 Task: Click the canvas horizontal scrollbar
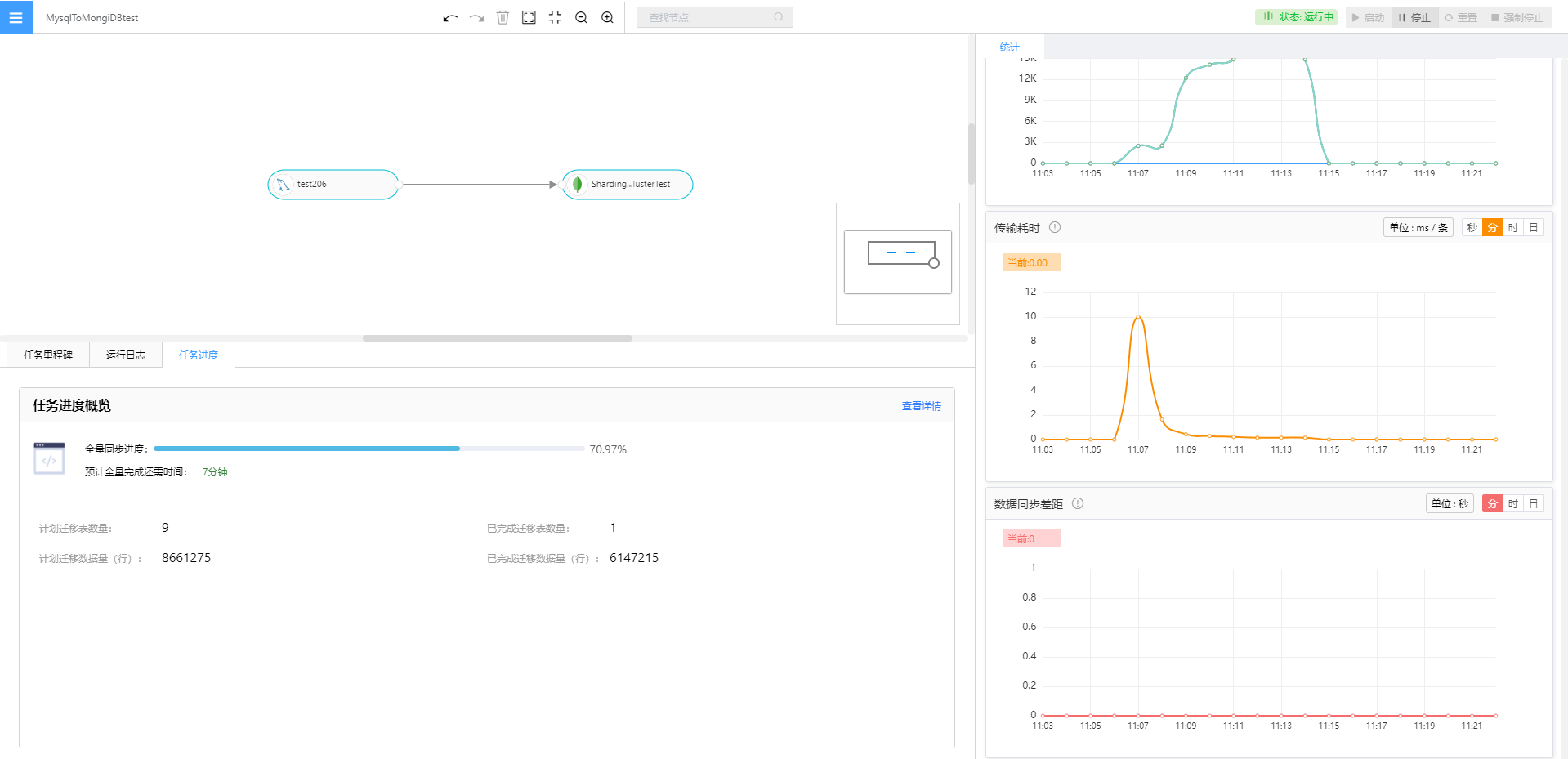tap(498, 338)
